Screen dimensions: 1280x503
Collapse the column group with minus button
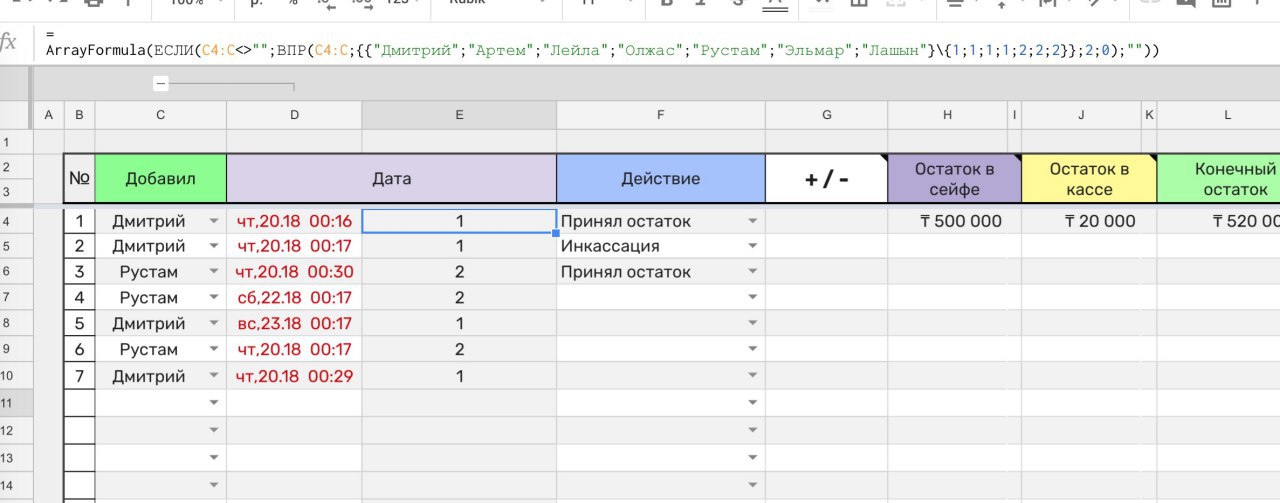(161, 84)
